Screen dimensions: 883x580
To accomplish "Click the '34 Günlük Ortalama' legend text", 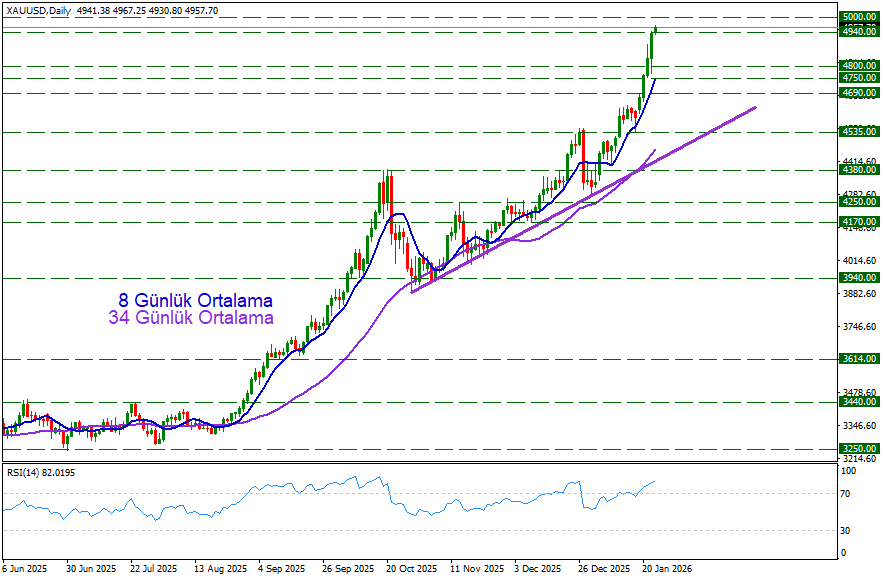I will coord(190,318).
